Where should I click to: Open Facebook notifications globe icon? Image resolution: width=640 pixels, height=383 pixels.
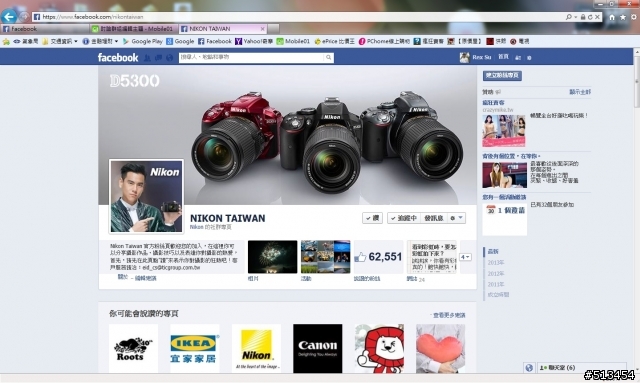coord(169,58)
